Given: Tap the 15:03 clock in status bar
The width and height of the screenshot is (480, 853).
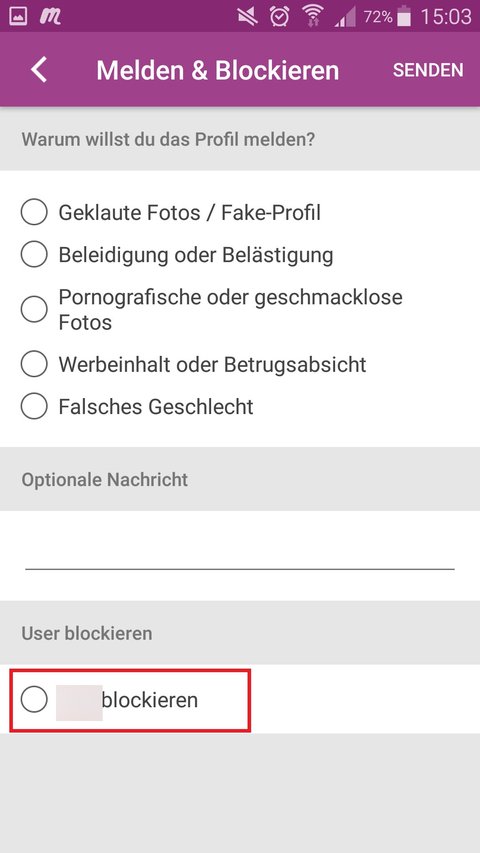Looking at the screenshot, I should 446,17.
